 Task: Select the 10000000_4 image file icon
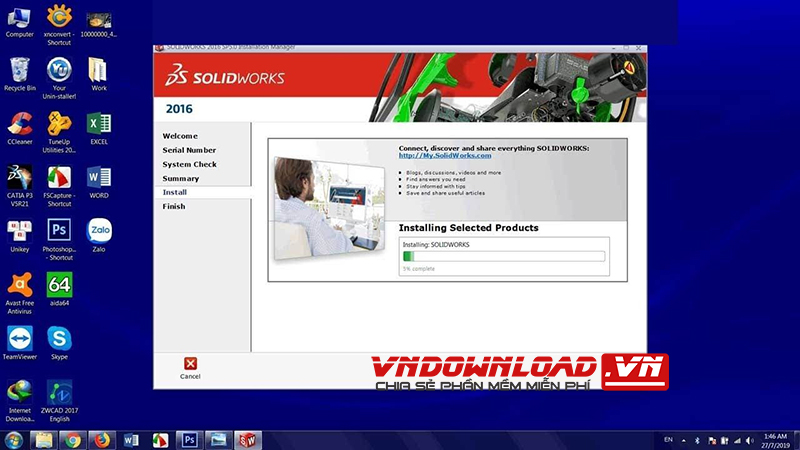click(x=98, y=24)
